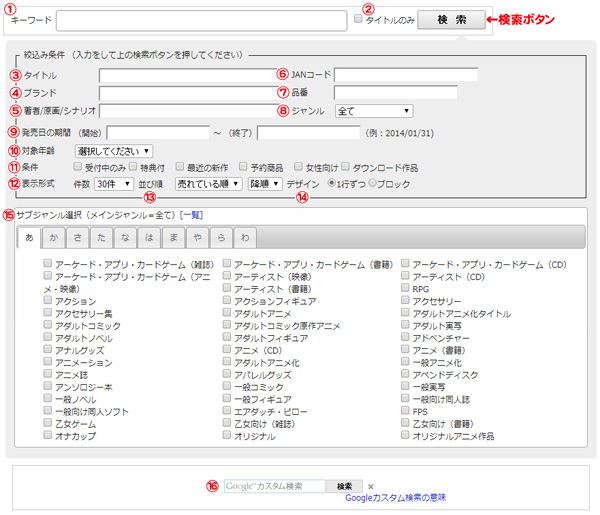Click the Google カスタム検索 input field
600x515 pixels.
click(x=274, y=486)
